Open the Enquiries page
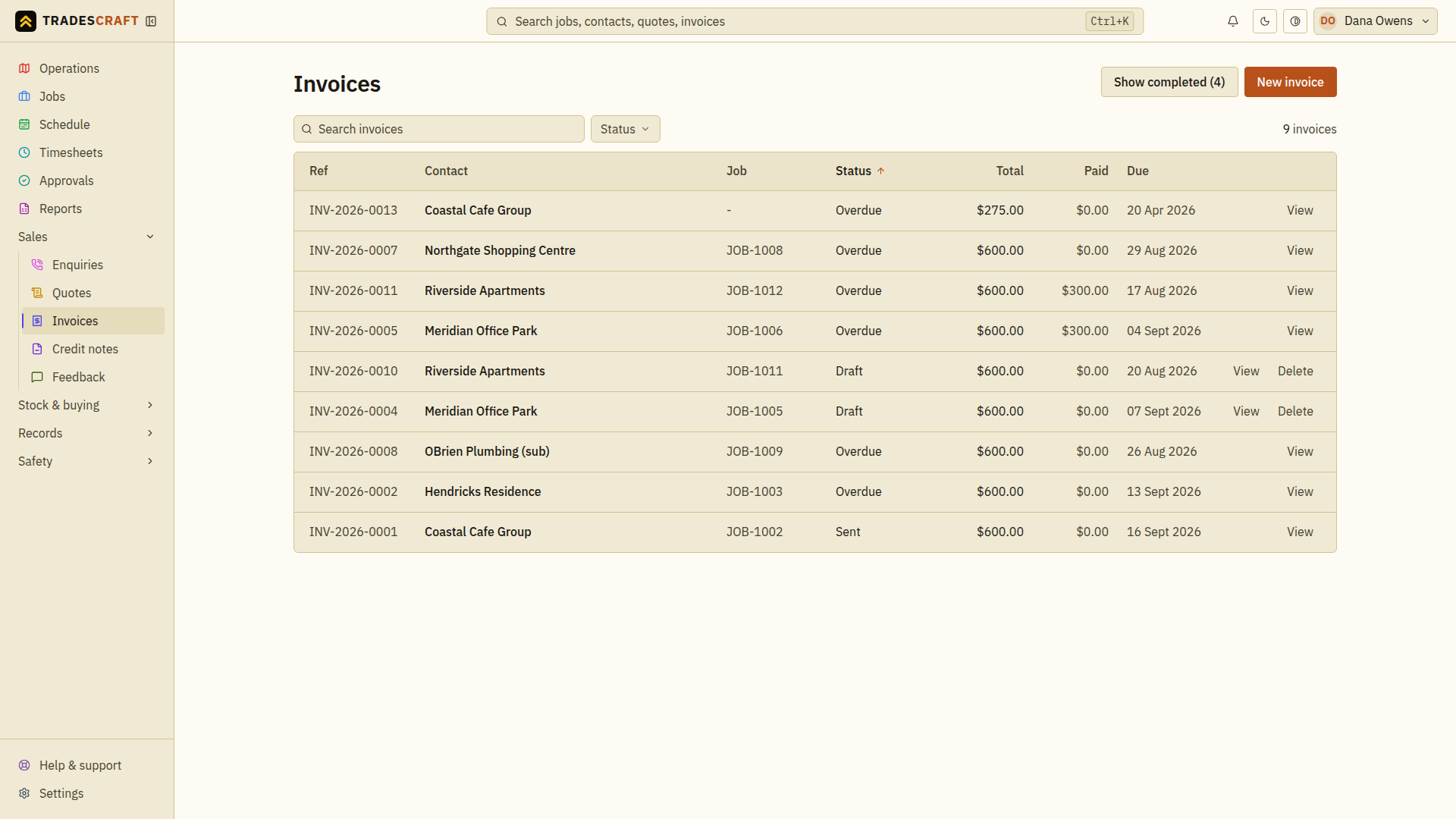This screenshot has height=819, width=1456. coord(93,265)
